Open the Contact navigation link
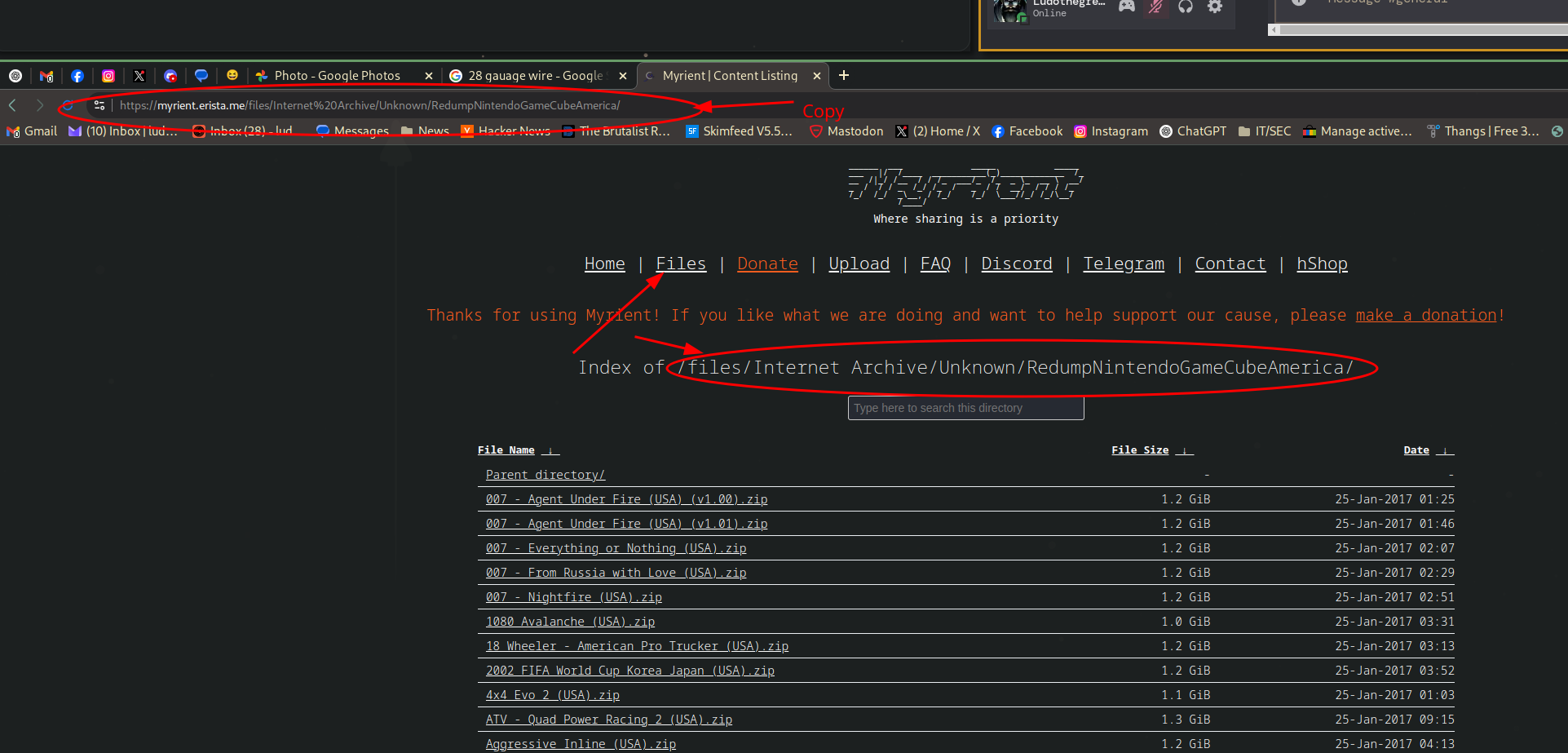 pyautogui.click(x=1230, y=264)
